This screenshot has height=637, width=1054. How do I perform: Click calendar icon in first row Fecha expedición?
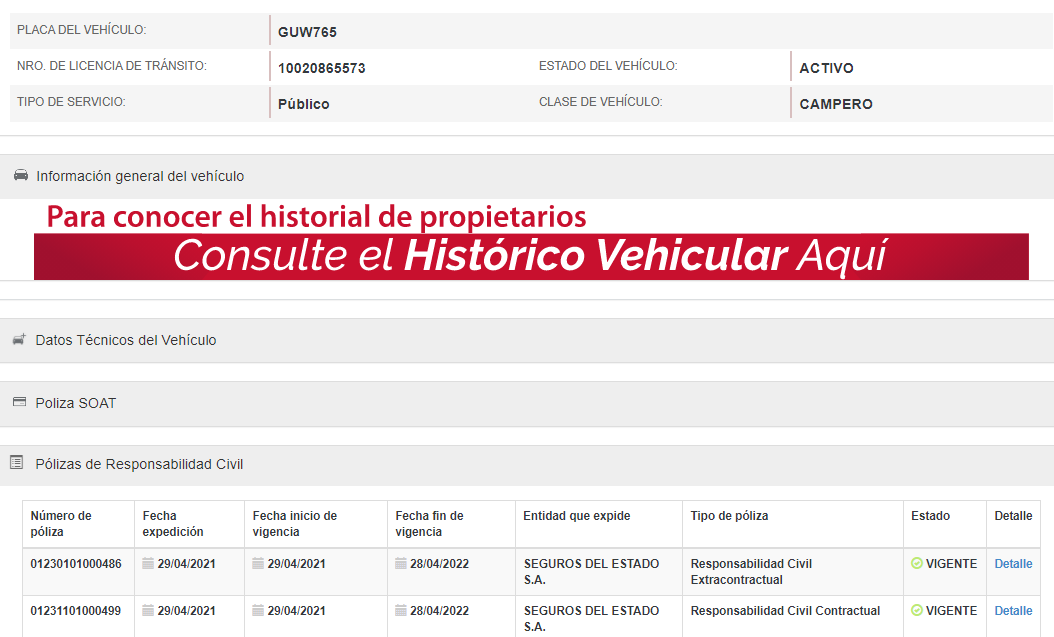click(x=149, y=564)
